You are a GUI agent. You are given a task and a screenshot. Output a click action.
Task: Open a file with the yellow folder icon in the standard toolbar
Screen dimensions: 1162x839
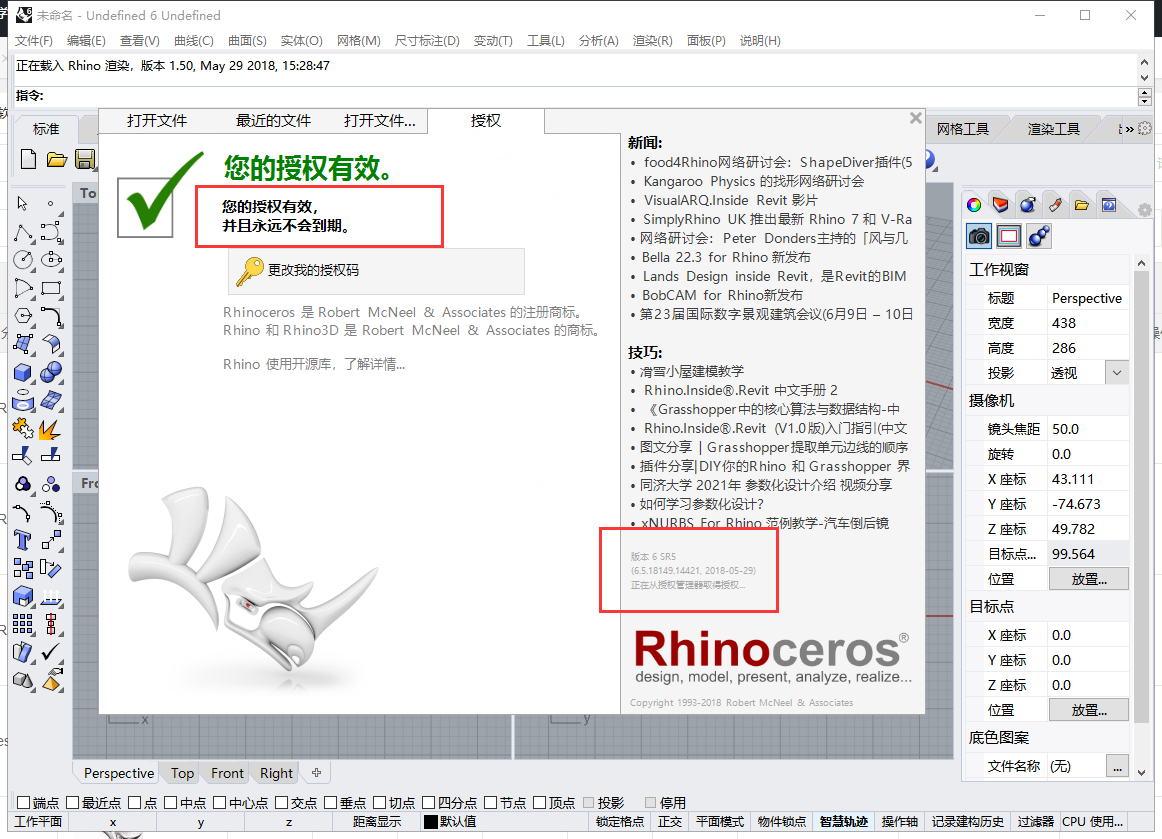(57, 159)
